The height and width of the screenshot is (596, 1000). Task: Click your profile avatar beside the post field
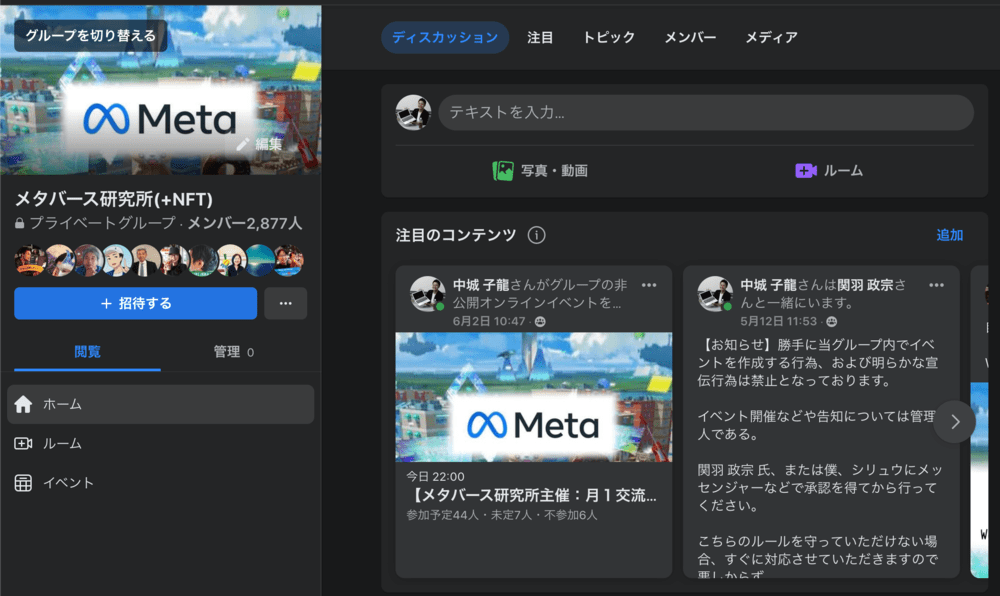(413, 113)
